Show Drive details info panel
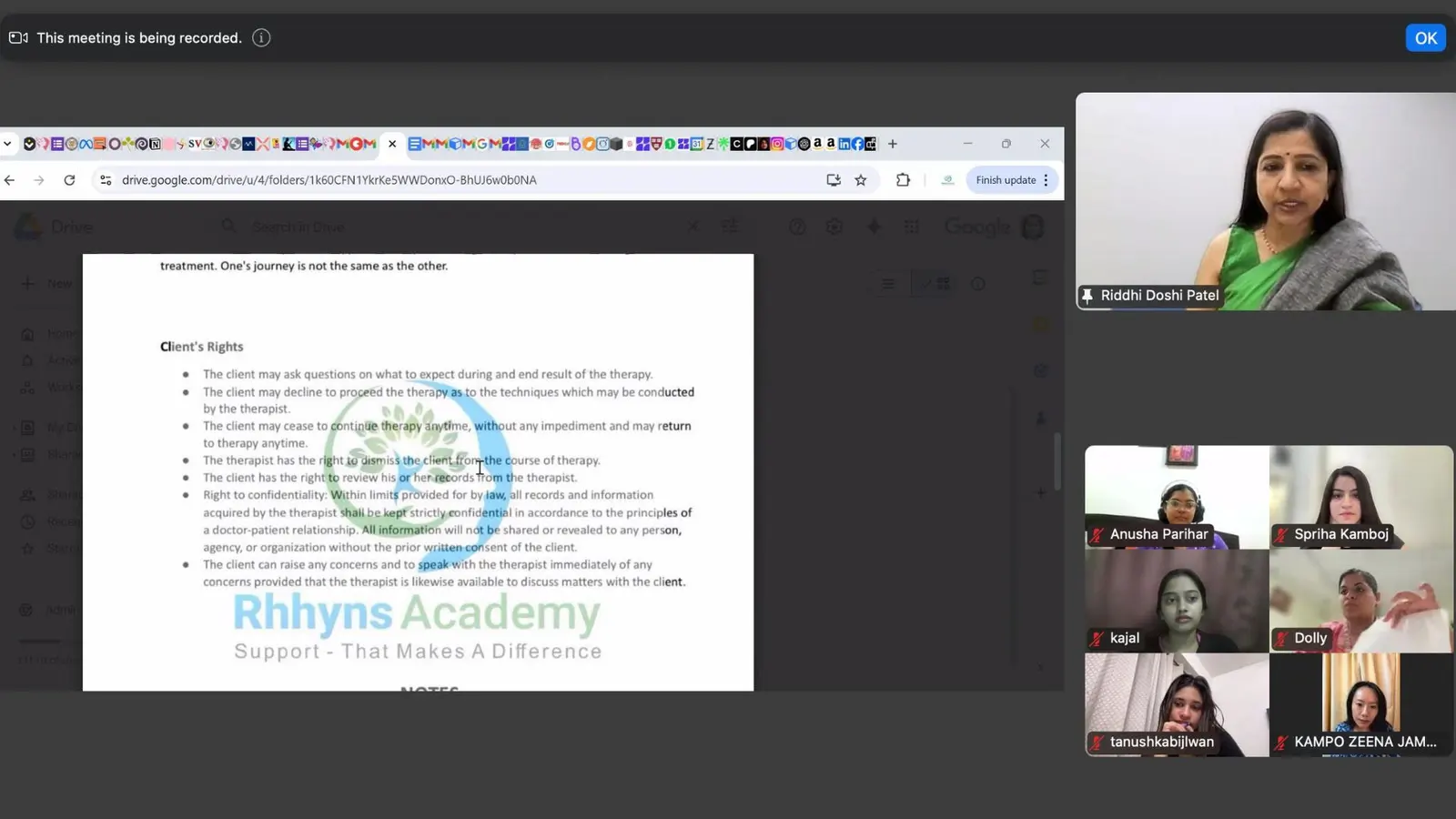Viewport: 1456px width, 819px height. pos(978,284)
